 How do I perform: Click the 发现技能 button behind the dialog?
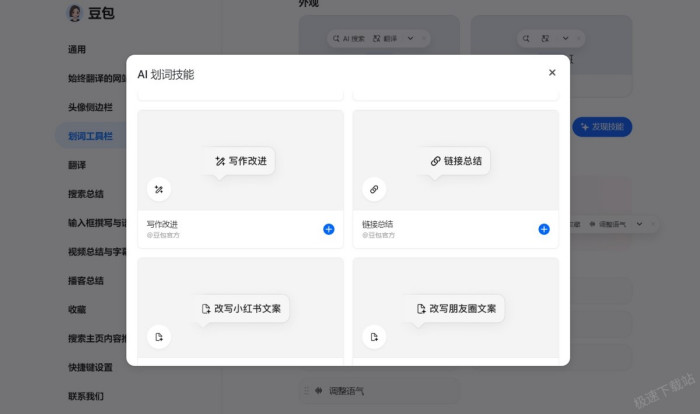pyautogui.click(x=602, y=127)
